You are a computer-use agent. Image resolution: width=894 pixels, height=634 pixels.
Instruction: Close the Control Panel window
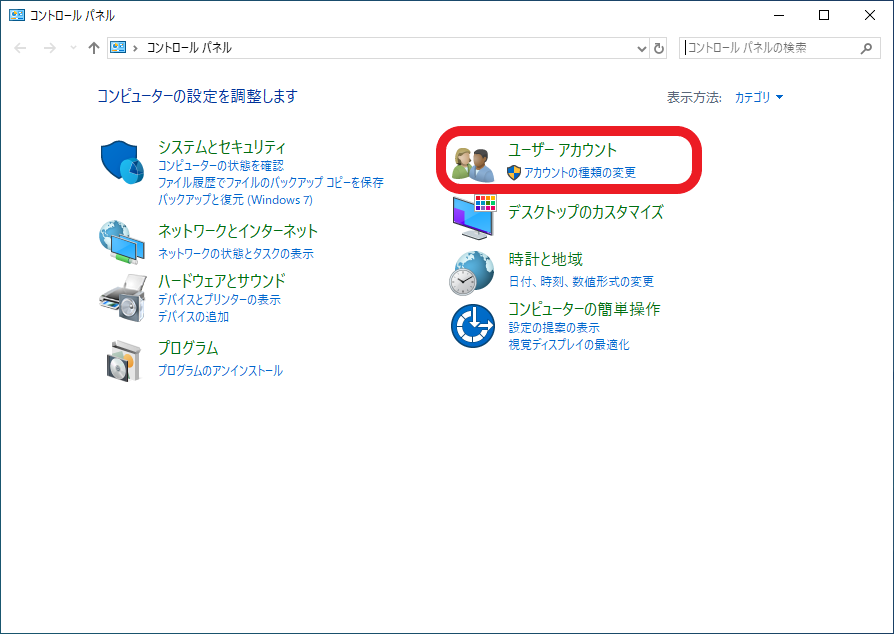pos(869,15)
